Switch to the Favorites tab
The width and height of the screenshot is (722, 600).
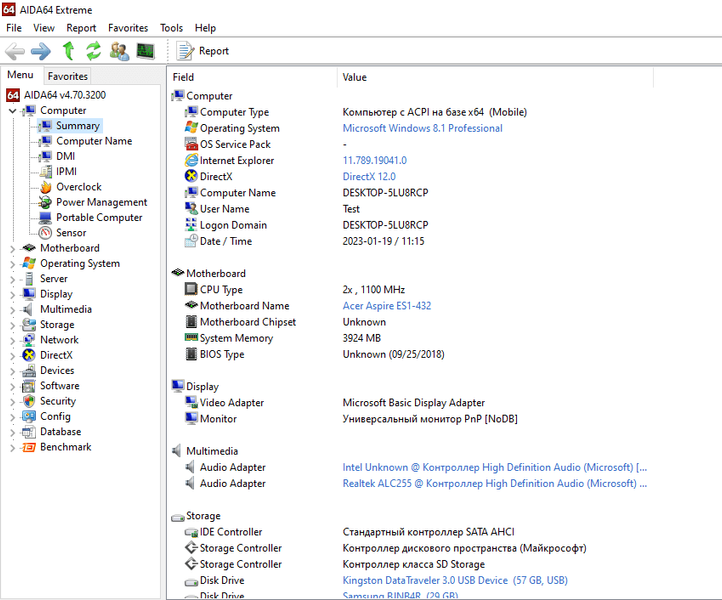(x=67, y=76)
